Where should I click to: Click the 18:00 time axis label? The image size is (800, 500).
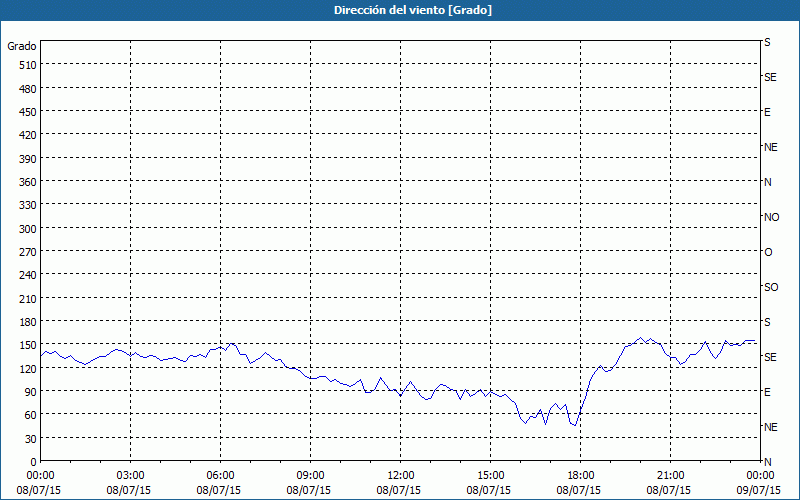coord(580,476)
